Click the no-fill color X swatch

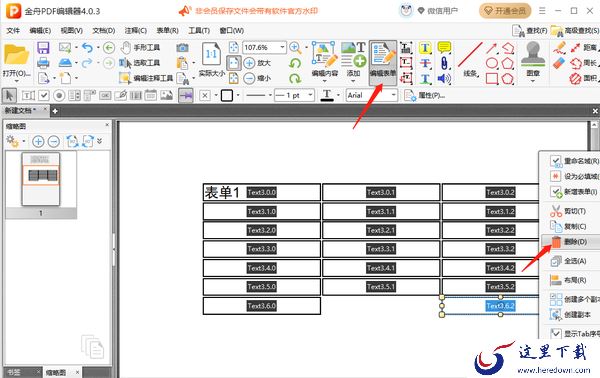tap(205, 95)
